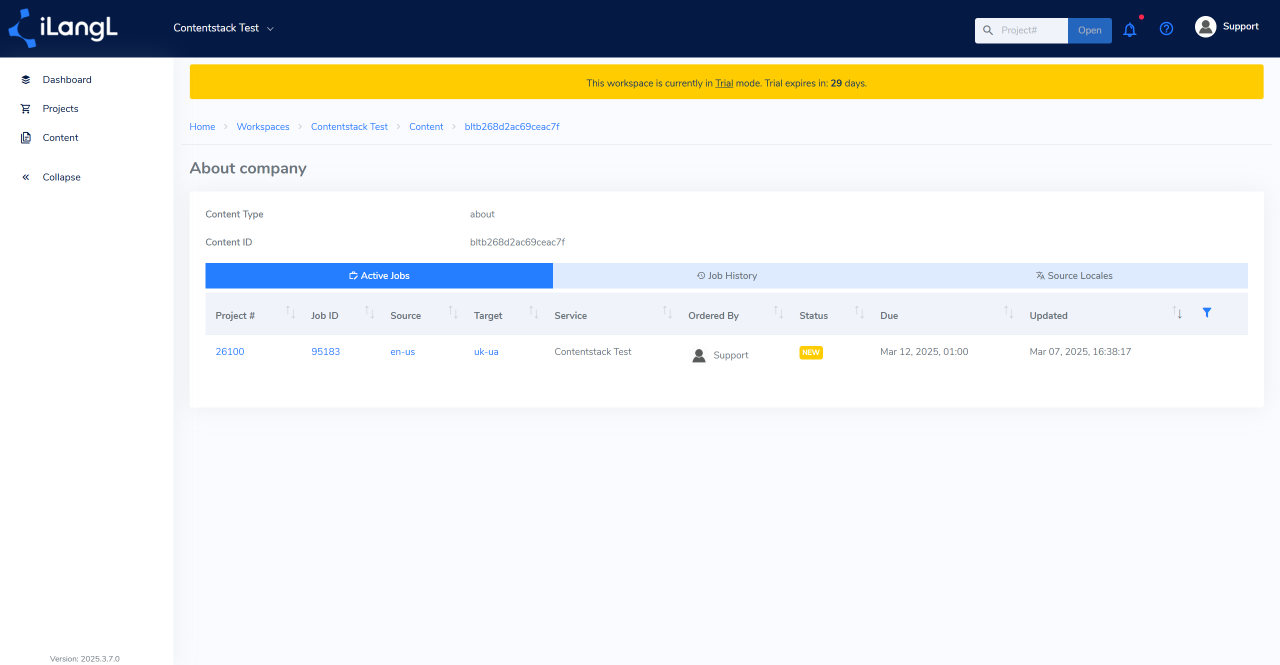
Task: Click the Content document icon
Action: (x=26, y=138)
